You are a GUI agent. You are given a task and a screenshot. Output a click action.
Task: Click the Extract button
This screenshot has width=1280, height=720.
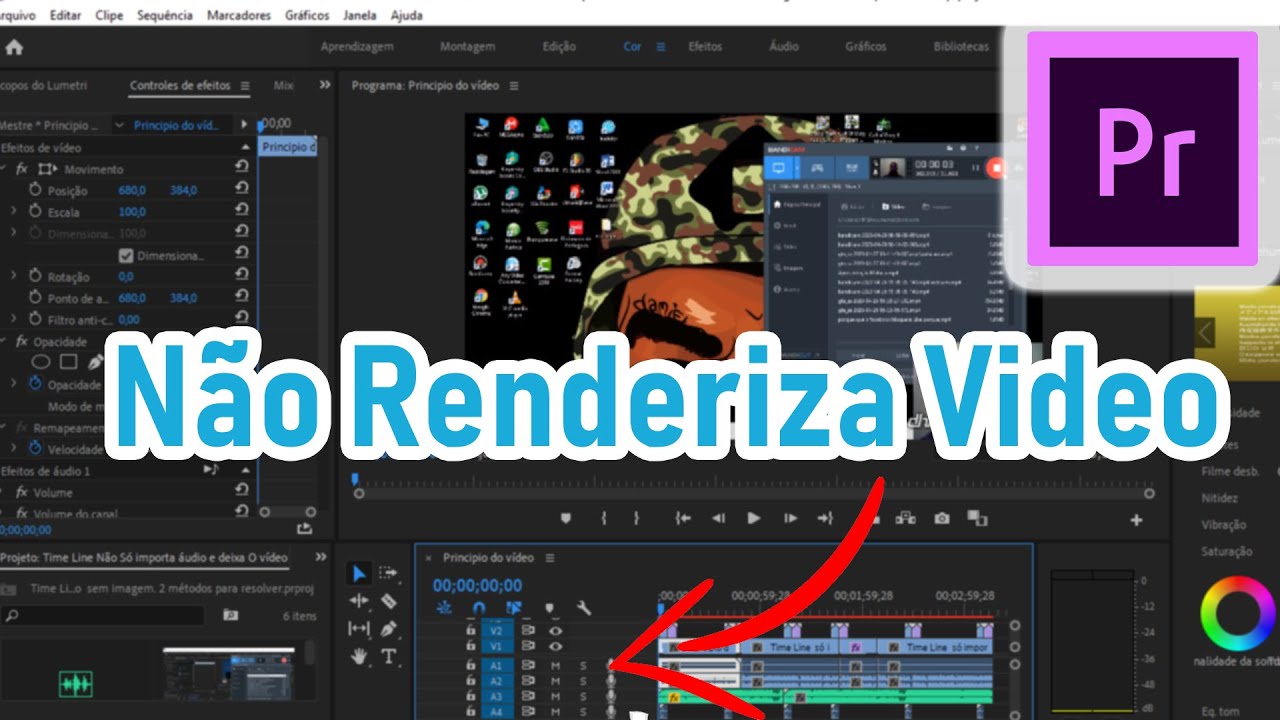(906, 518)
